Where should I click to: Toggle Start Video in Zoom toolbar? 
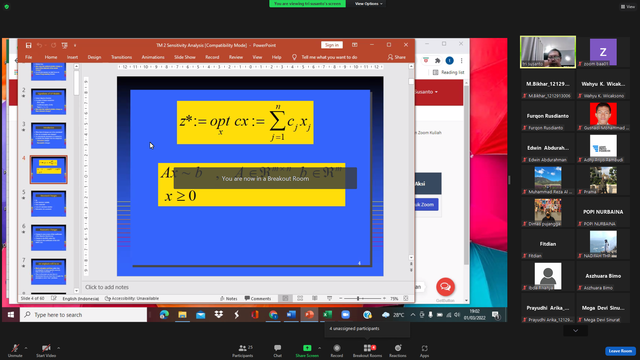pos(46,350)
